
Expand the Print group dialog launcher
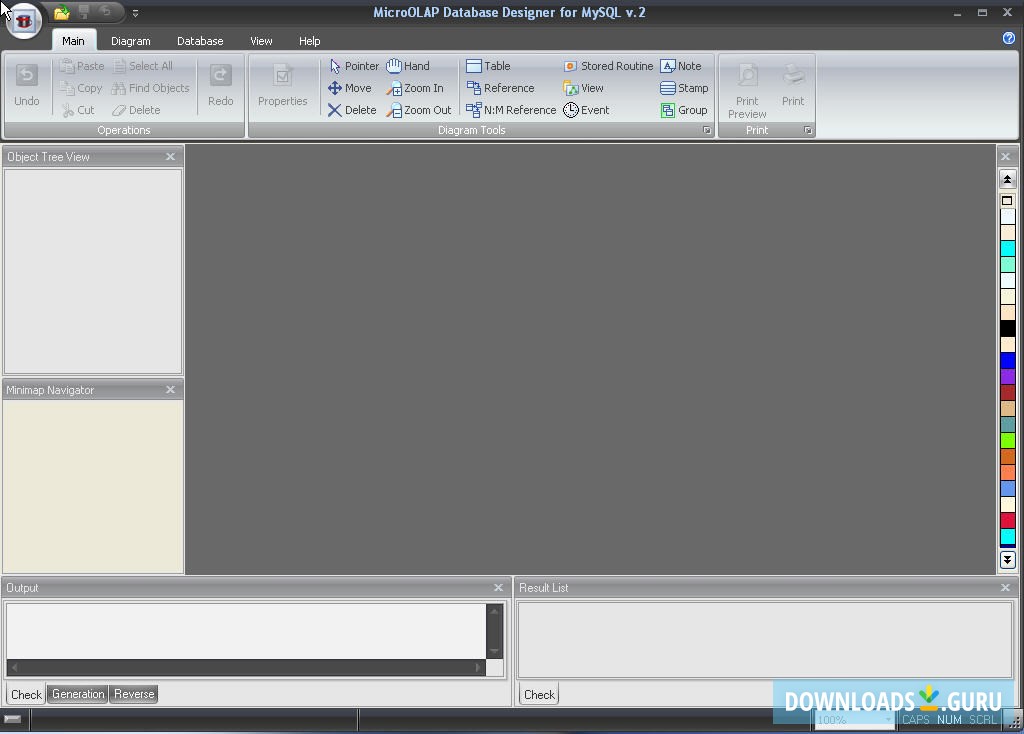[808, 131]
